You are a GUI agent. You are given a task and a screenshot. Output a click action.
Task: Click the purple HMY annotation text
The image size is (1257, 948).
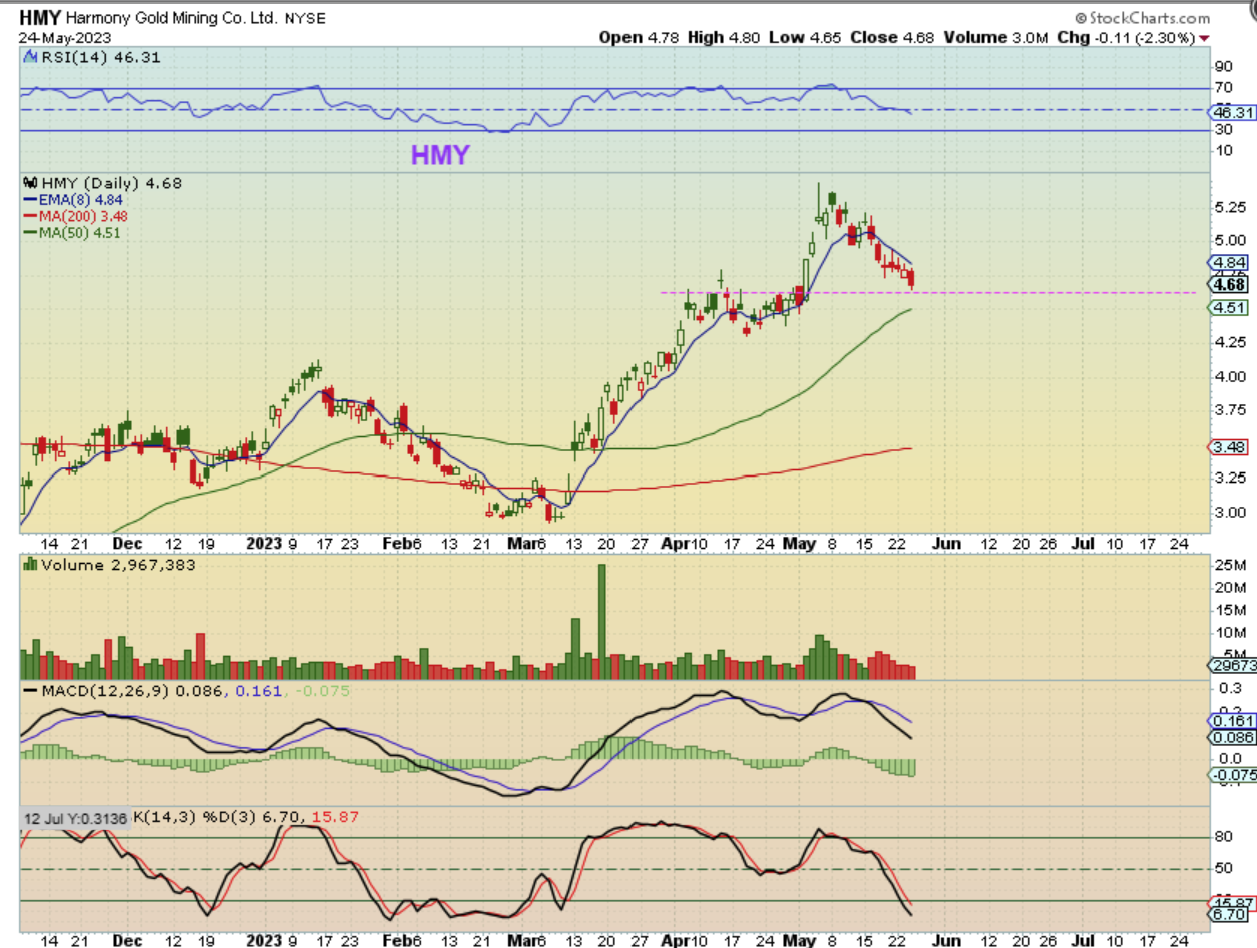pyautogui.click(x=439, y=155)
